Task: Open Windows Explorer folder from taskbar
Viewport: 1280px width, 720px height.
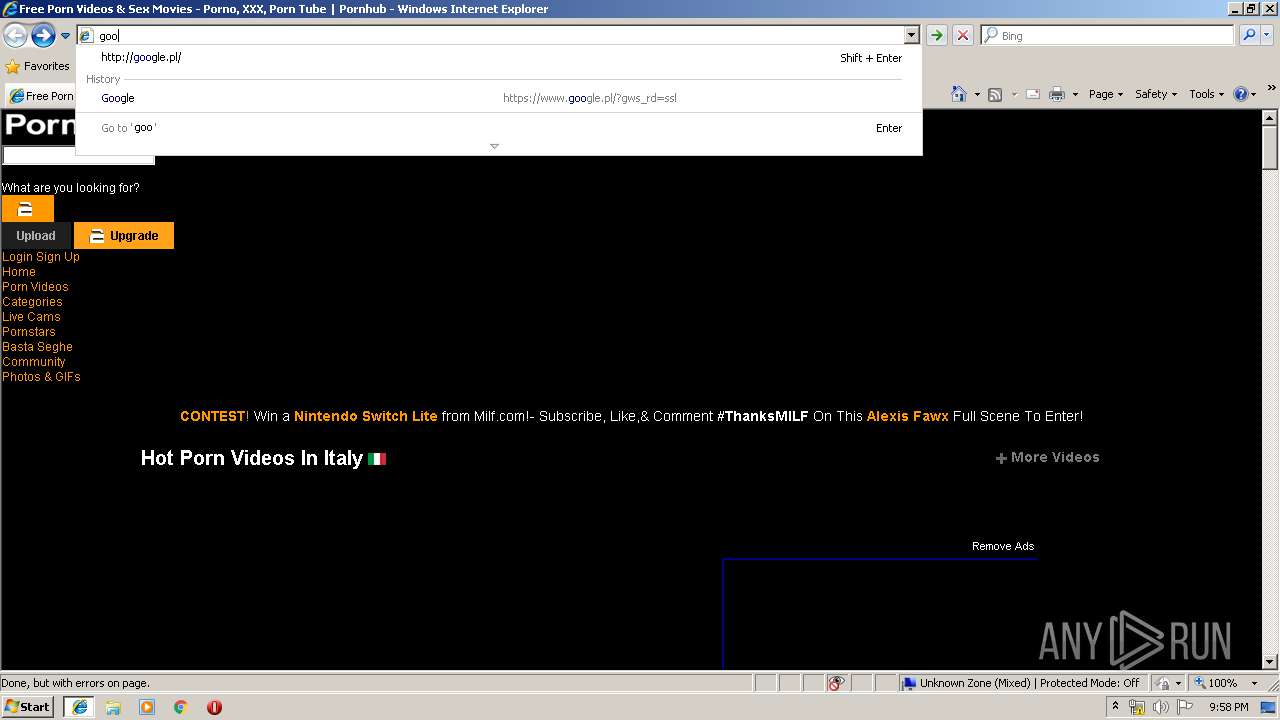Action: pos(113,707)
